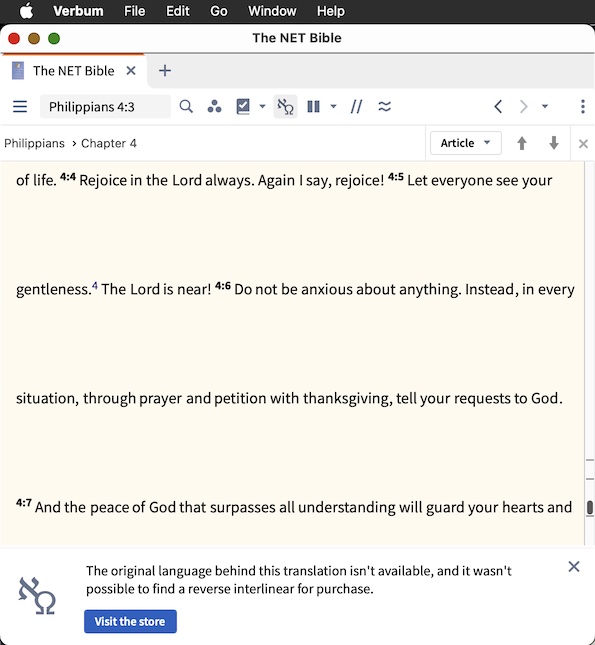Image resolution: width=595 pixels, height=645 pixels.
Task: Open the Go menu
Action: pos(218,11)
